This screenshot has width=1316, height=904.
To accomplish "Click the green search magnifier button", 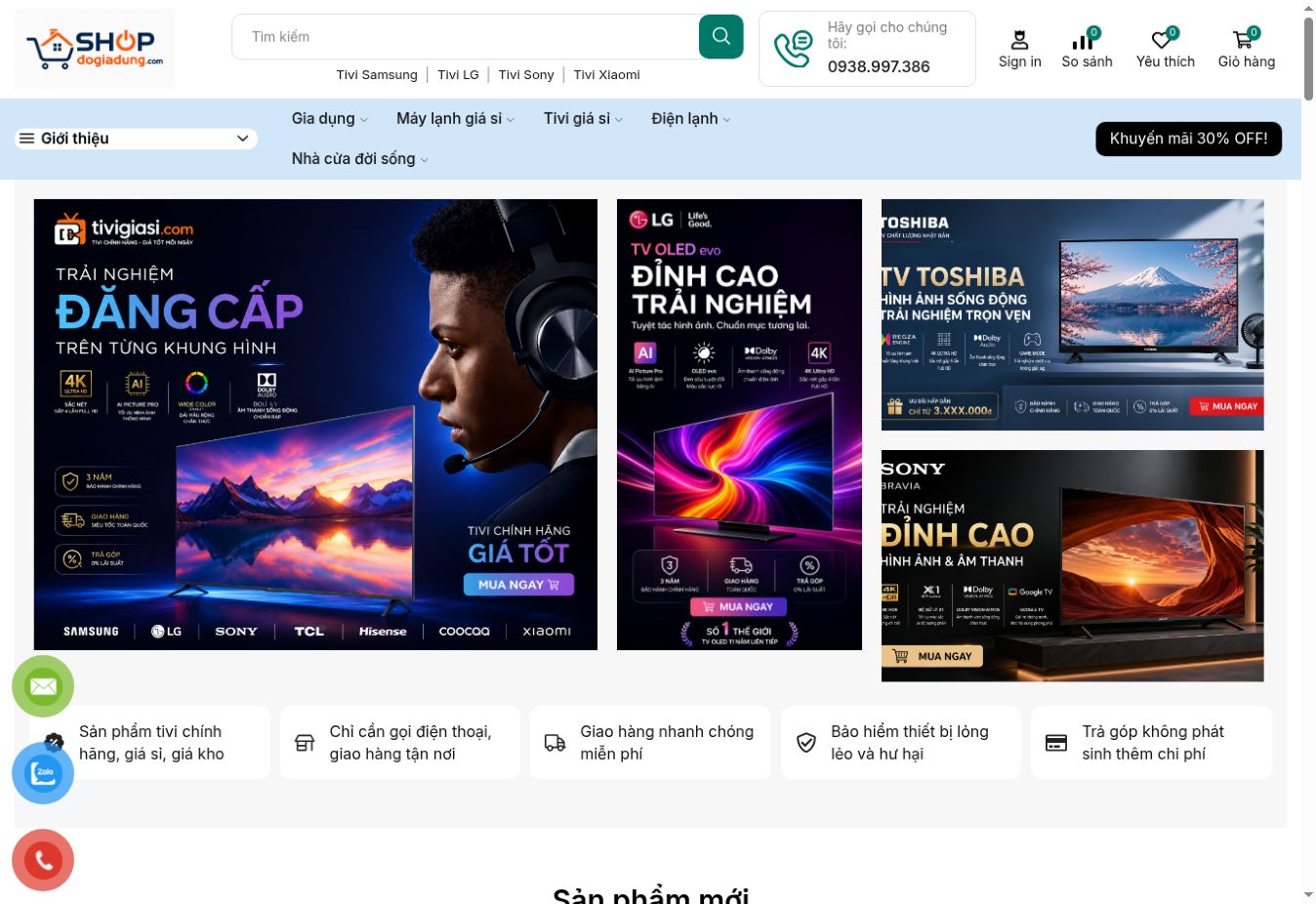I will click(720, 36).
